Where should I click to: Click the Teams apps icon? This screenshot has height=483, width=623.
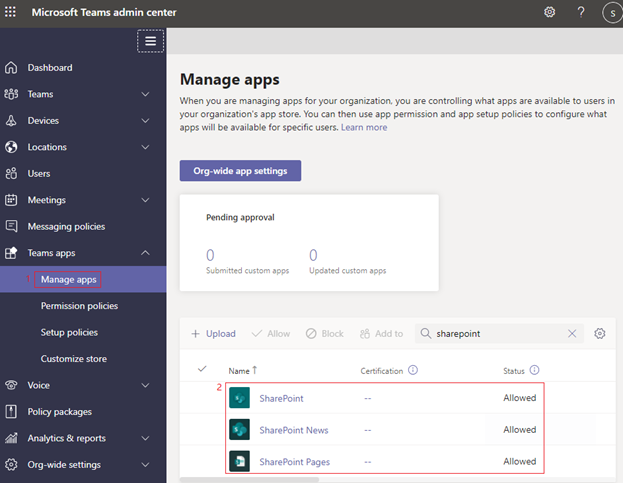(11, 253)
